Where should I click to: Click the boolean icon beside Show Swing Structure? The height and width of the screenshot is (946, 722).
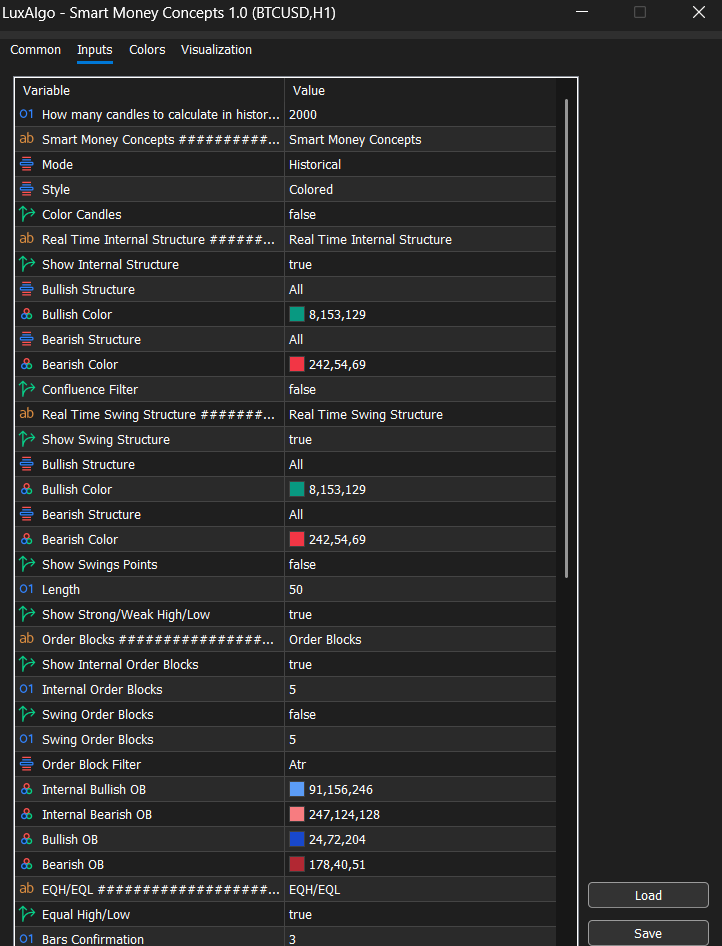[27, 439]
